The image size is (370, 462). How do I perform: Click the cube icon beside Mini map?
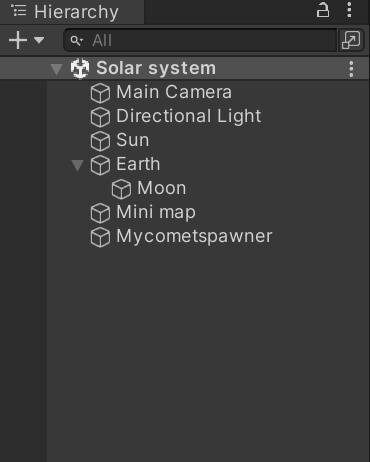100,213
